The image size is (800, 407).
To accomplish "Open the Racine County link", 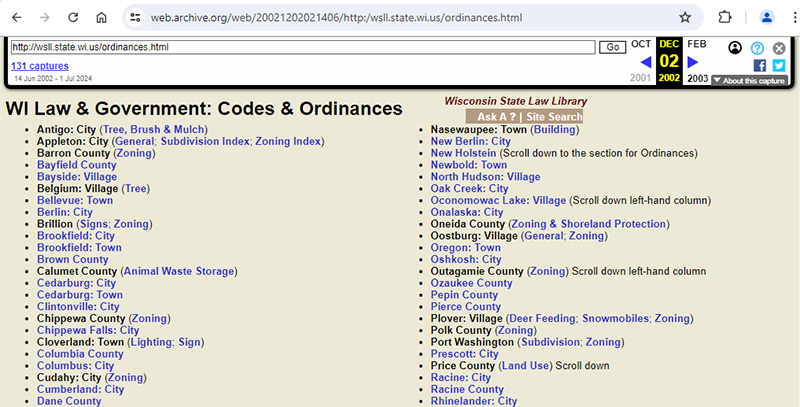I will [467, 389].
